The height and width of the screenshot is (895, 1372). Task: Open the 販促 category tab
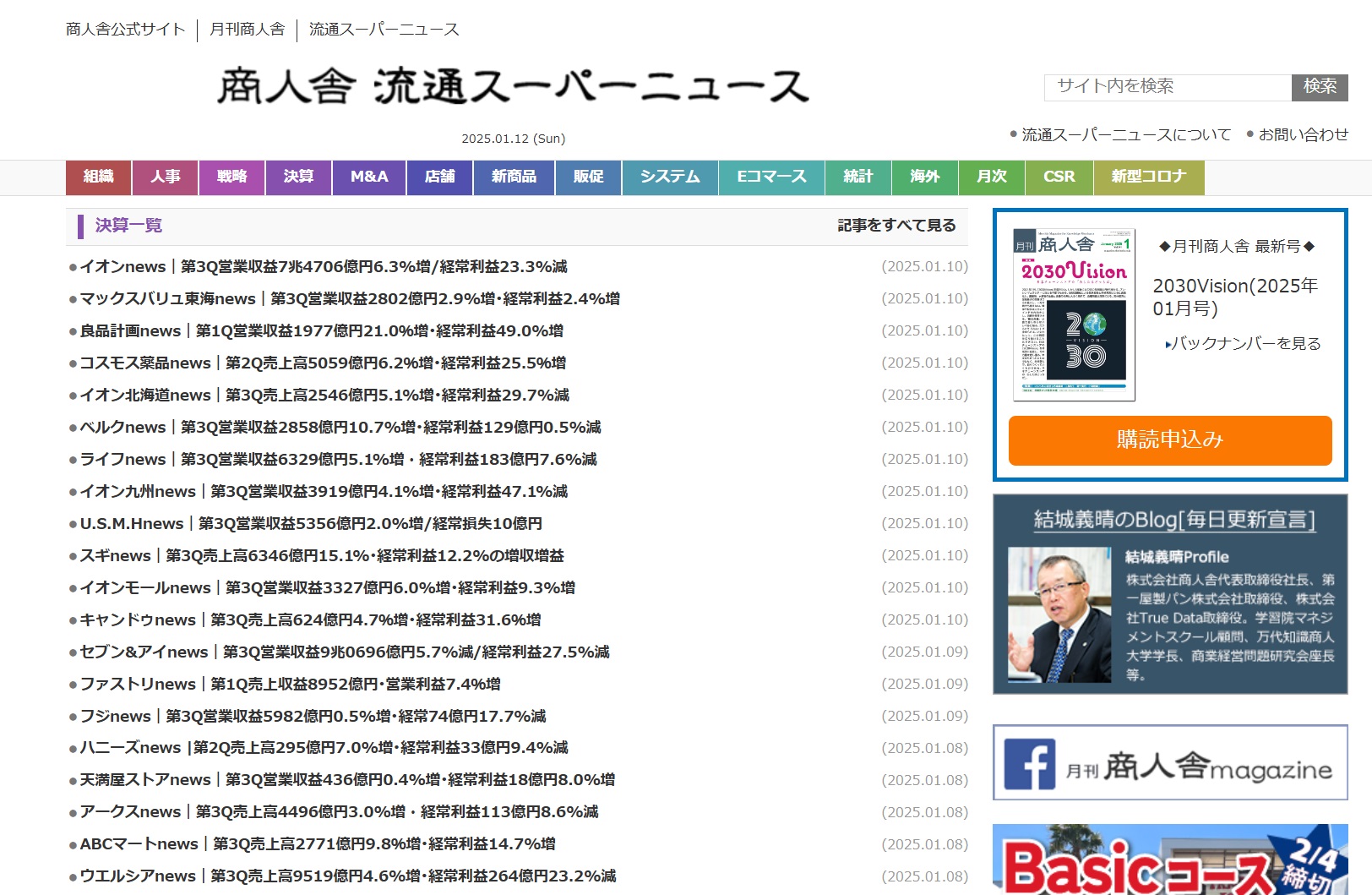pyautogui.click(x=589, y=177)
